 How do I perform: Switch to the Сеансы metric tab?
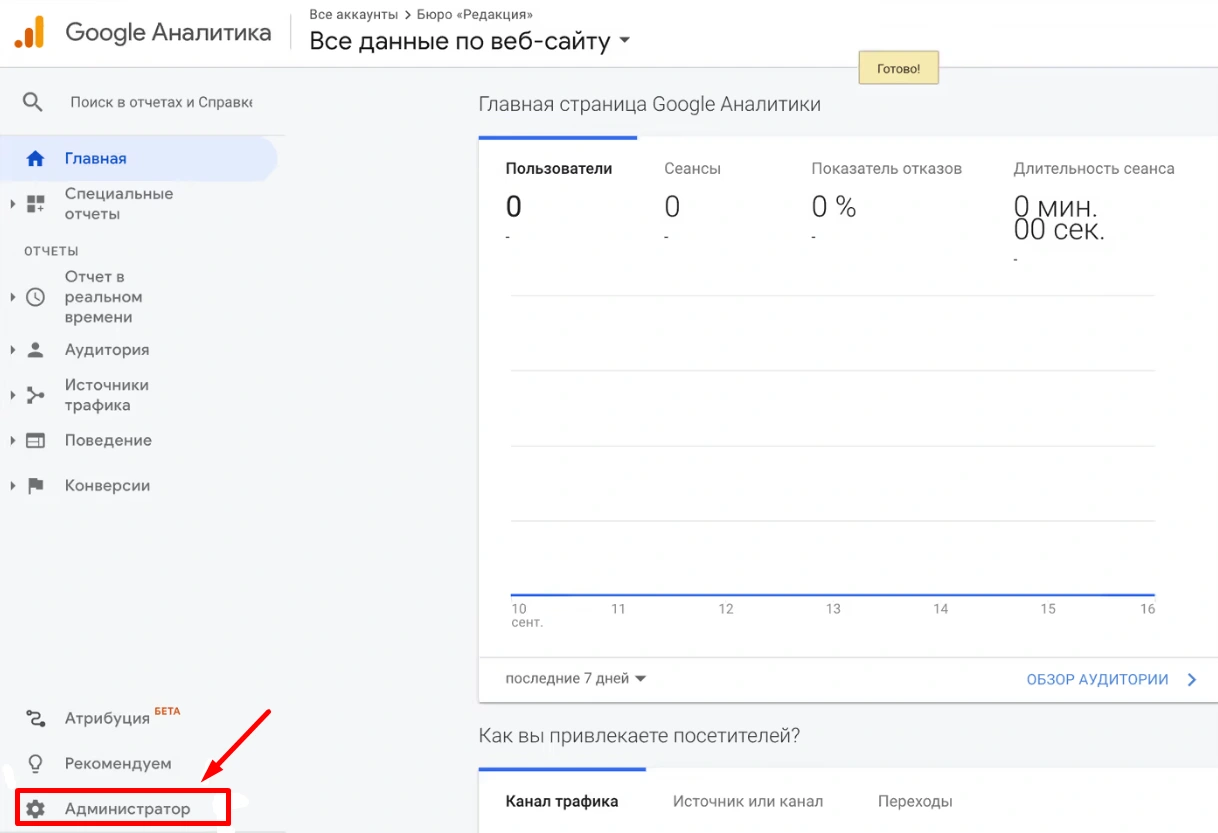click(692, 169)
